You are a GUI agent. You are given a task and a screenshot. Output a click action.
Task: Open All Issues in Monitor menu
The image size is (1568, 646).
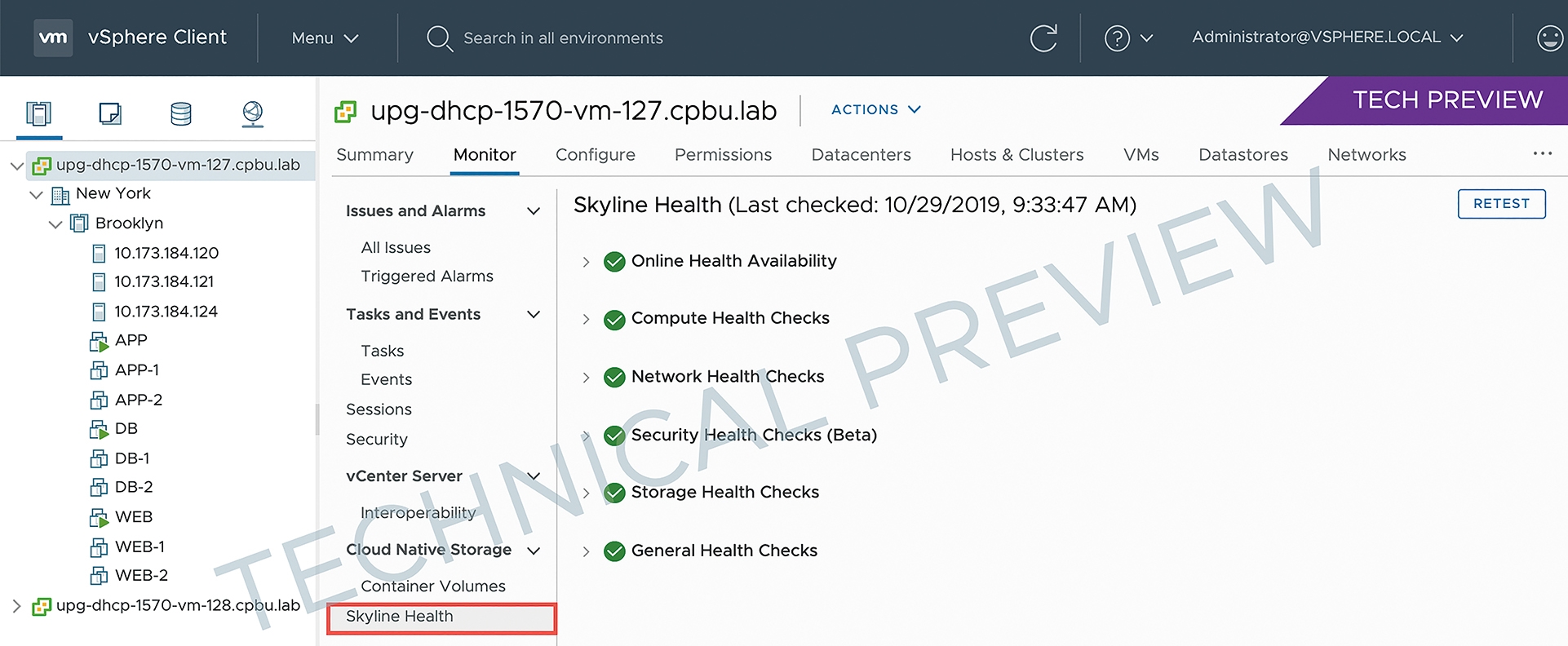pos(396,248)
